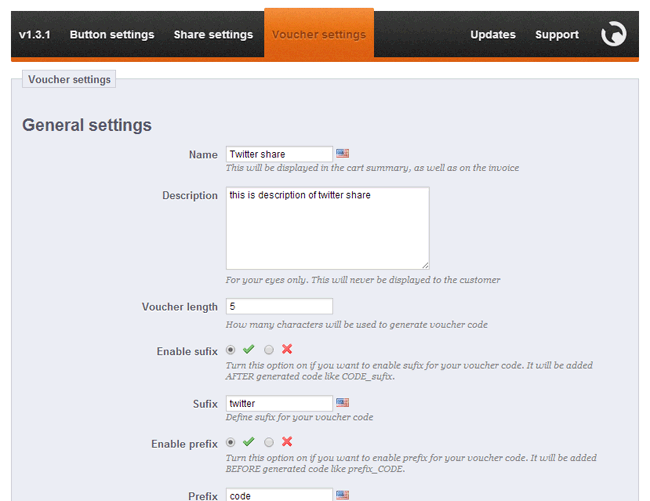
Task: Open the Share settings tab
Action: (213, 34)
